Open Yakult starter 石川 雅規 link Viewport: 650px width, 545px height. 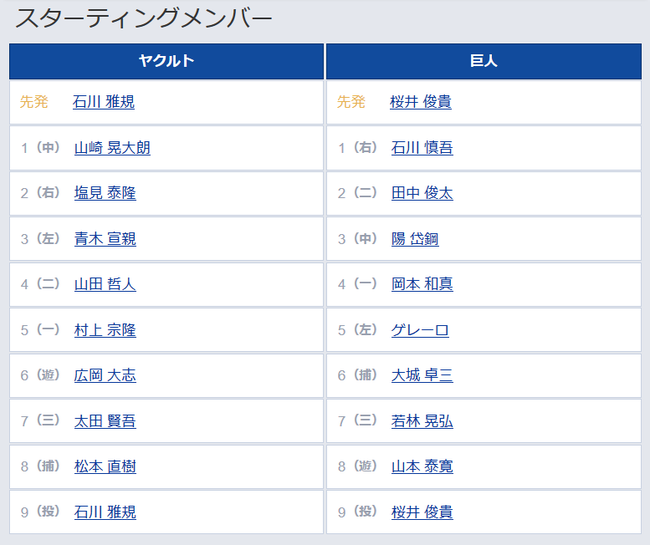point(104,102)
